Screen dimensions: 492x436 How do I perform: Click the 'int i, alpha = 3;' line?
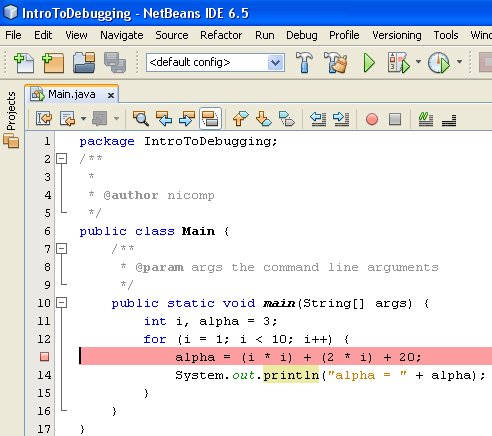click(210, 321)
